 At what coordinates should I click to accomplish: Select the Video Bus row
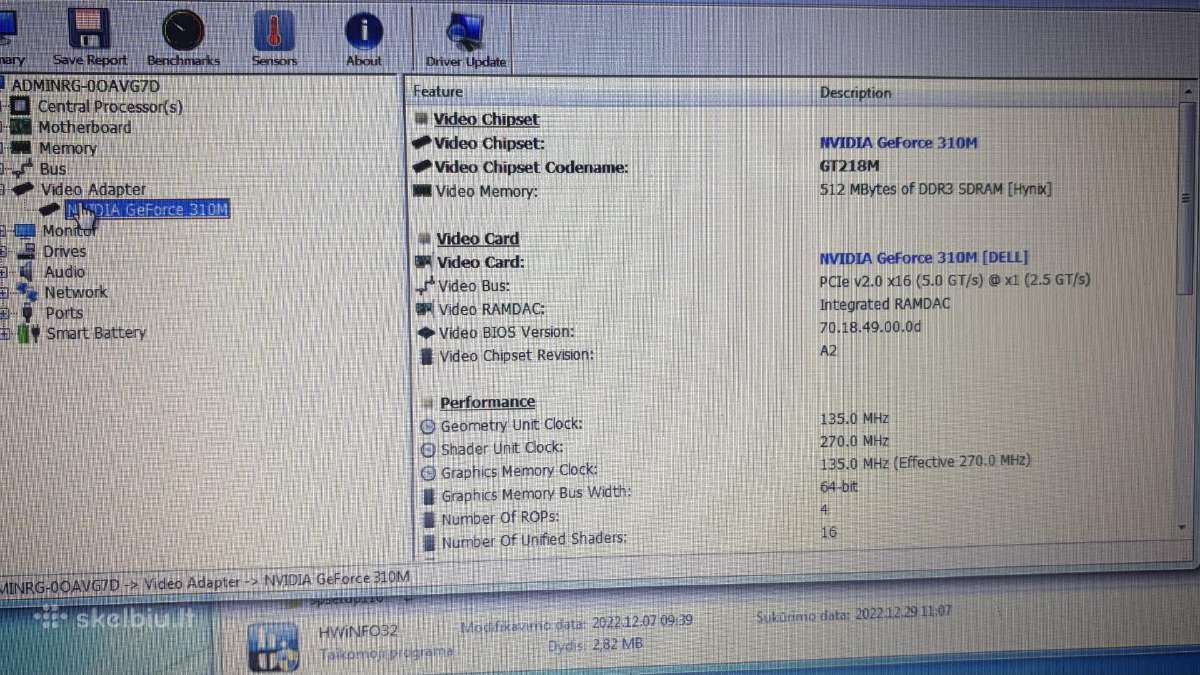pos(795,285)
